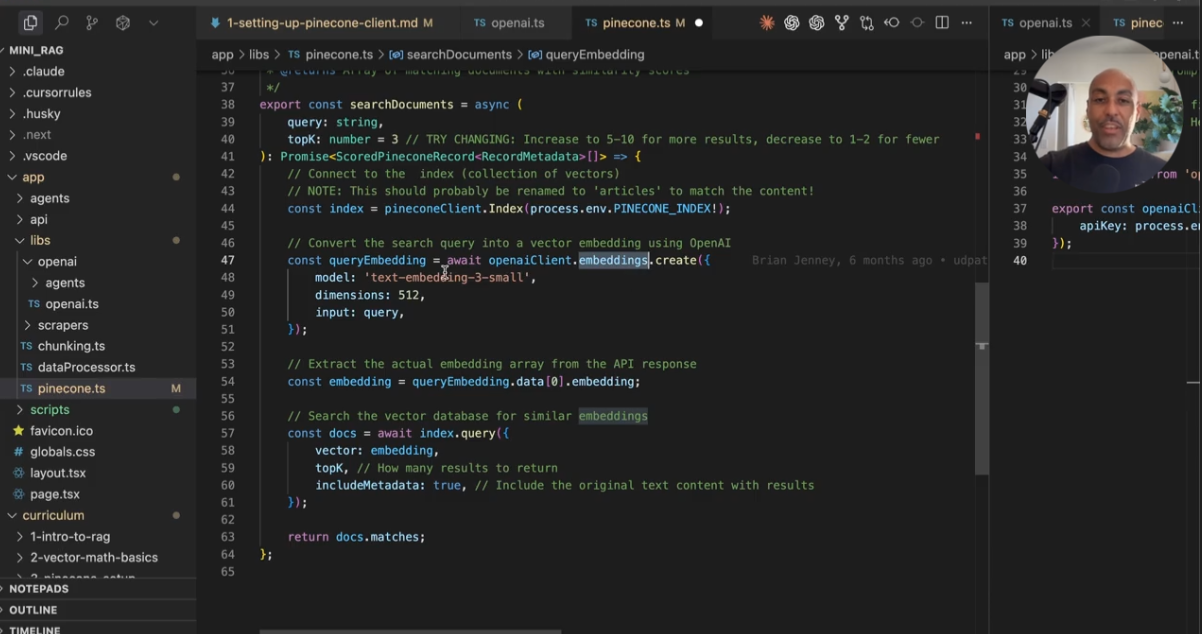
Task: Open the Explorer view in activity bar
Action: 30,22
